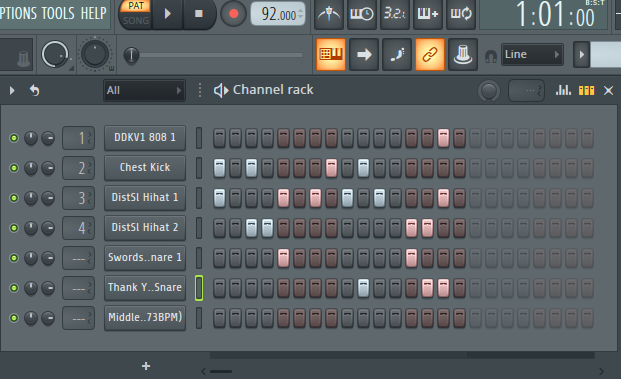Open the DistSl Hihat 2 channel button
Screen dimensions: 621x379
click(145, 228)
